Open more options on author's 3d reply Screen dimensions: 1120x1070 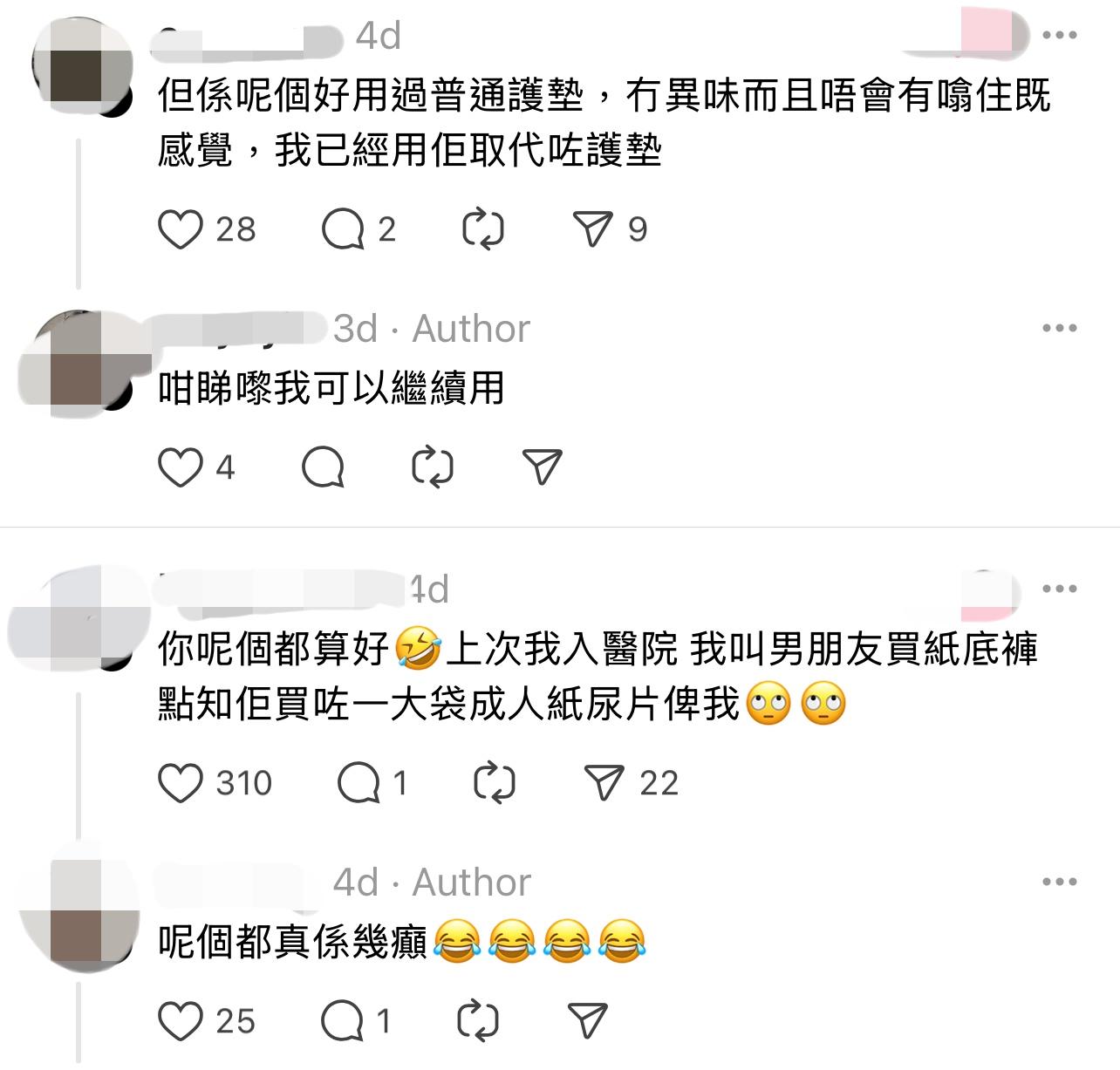(x=1060, y=329)
